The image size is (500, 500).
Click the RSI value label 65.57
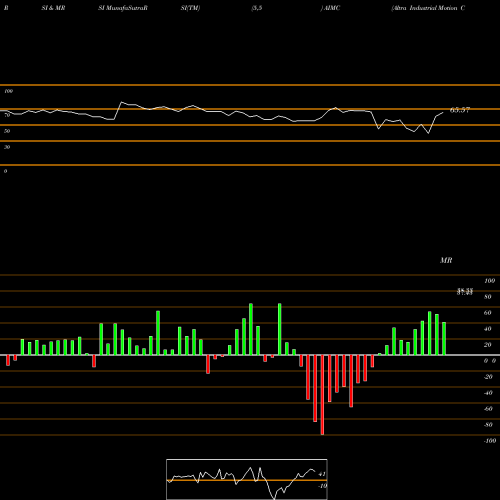(x=460, y=110)
